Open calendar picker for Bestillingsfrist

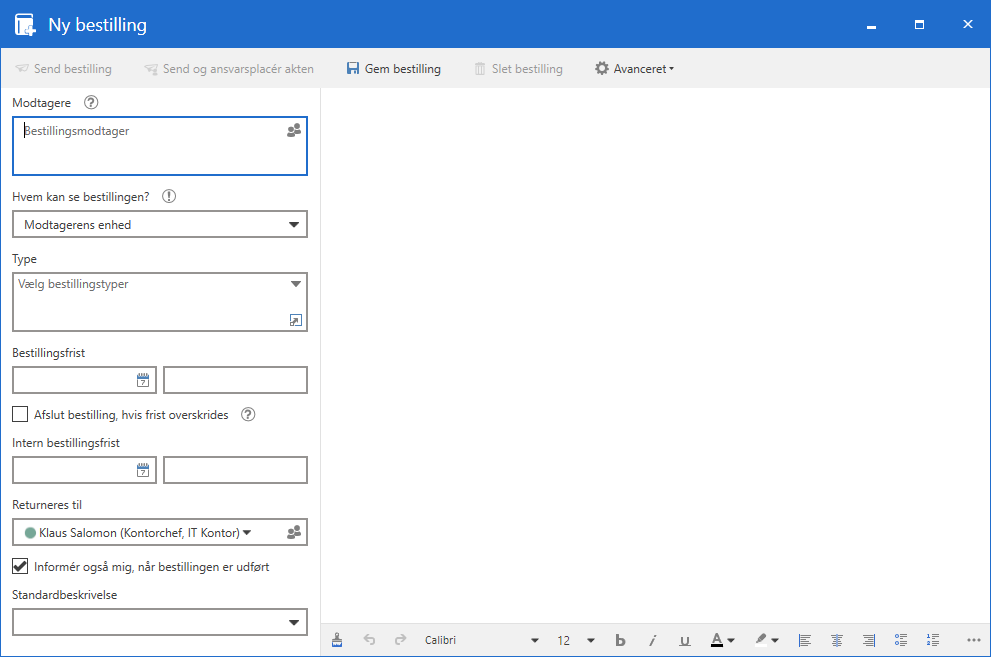tap(143, 380)
